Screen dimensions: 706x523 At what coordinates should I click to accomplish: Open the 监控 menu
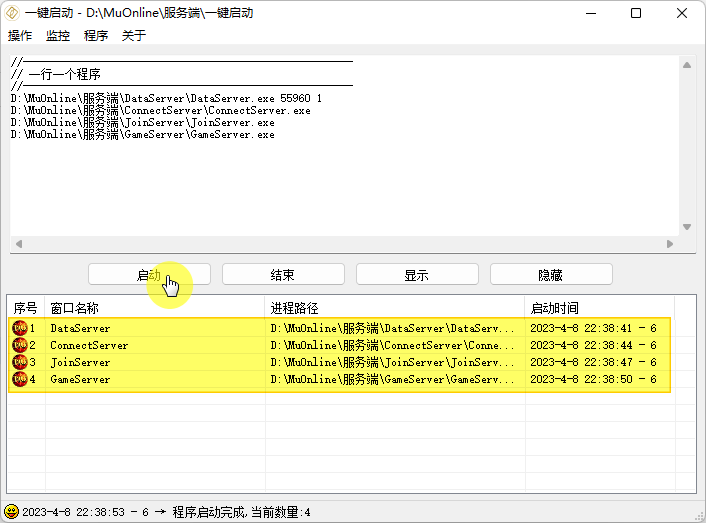[58, 36]
